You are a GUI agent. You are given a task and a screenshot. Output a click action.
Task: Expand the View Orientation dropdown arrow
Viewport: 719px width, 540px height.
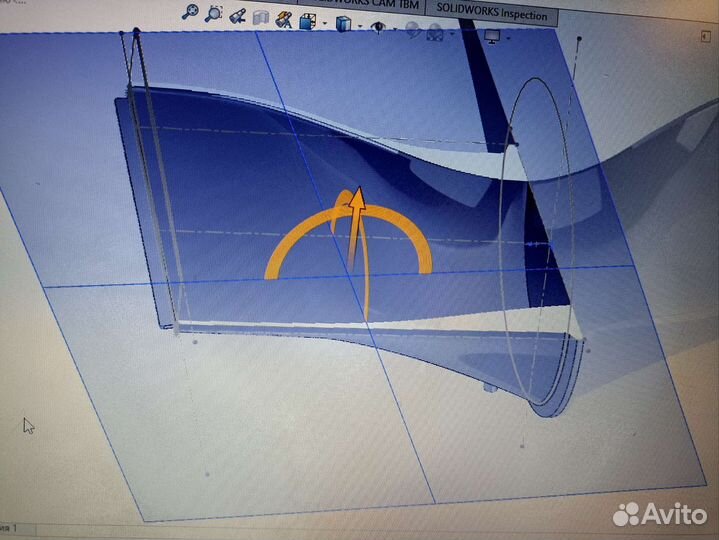[324, 23]
